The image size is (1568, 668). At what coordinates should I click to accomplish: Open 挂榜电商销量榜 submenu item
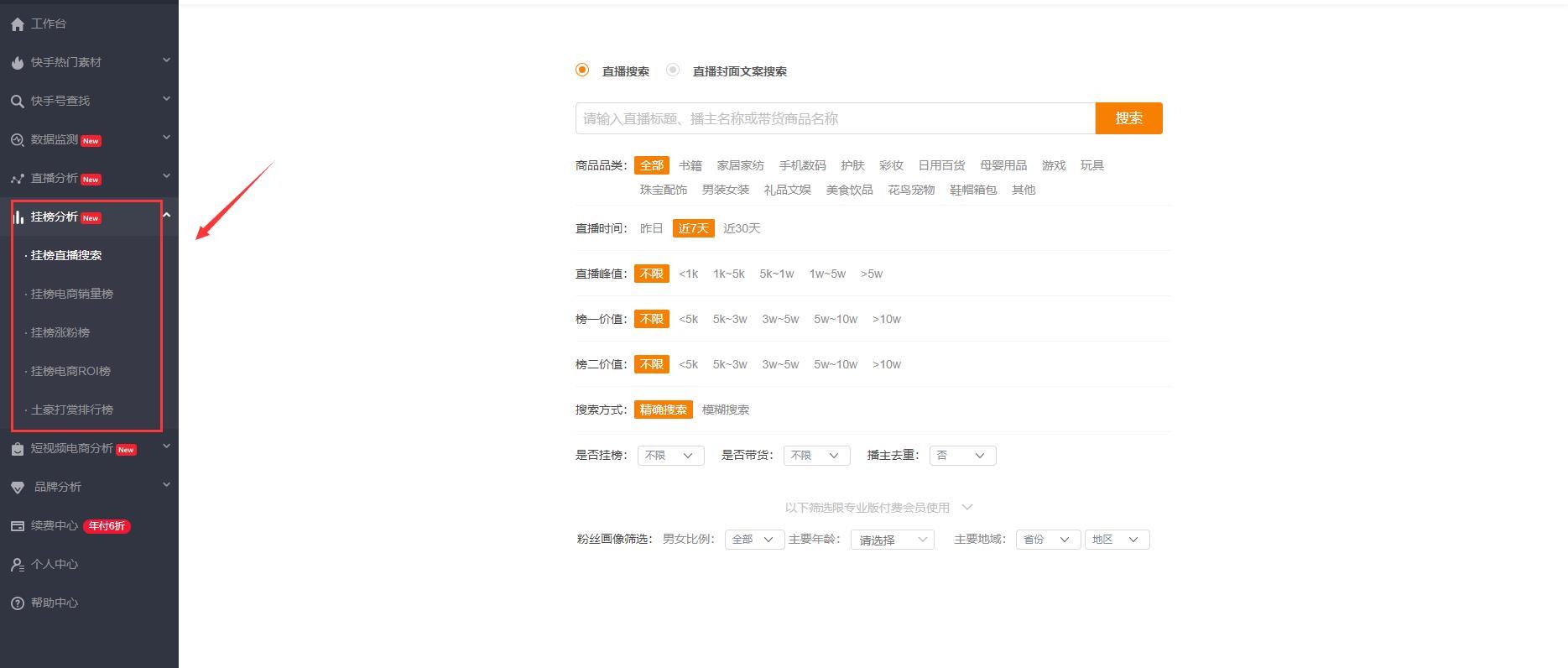[x=71, y=294]
